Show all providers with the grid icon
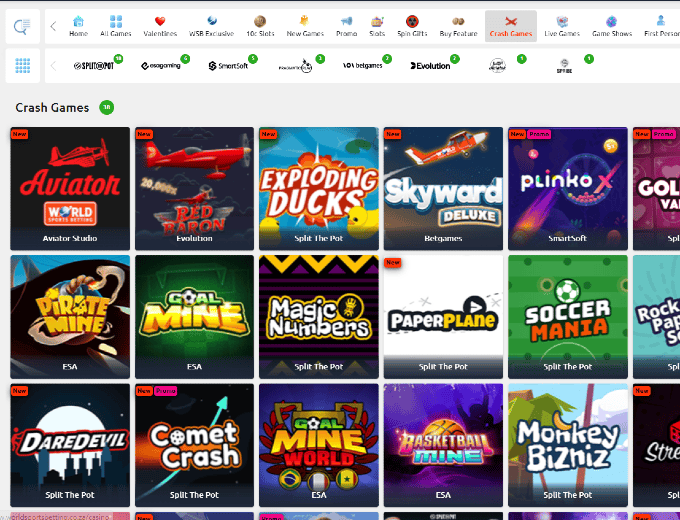The width and height of the screenshot is (680, 520). (x=23, y=65)
